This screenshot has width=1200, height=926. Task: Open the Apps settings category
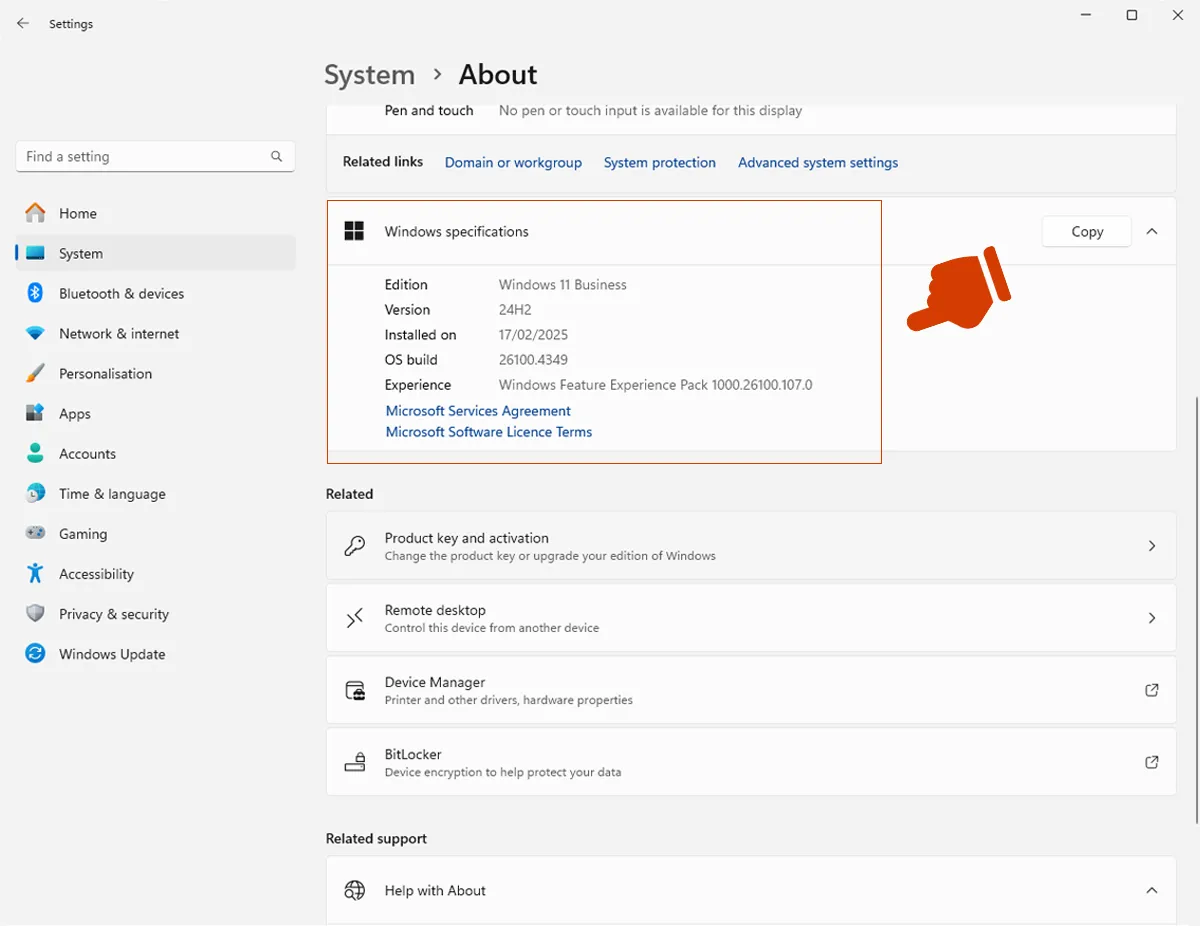click(155, 413)
